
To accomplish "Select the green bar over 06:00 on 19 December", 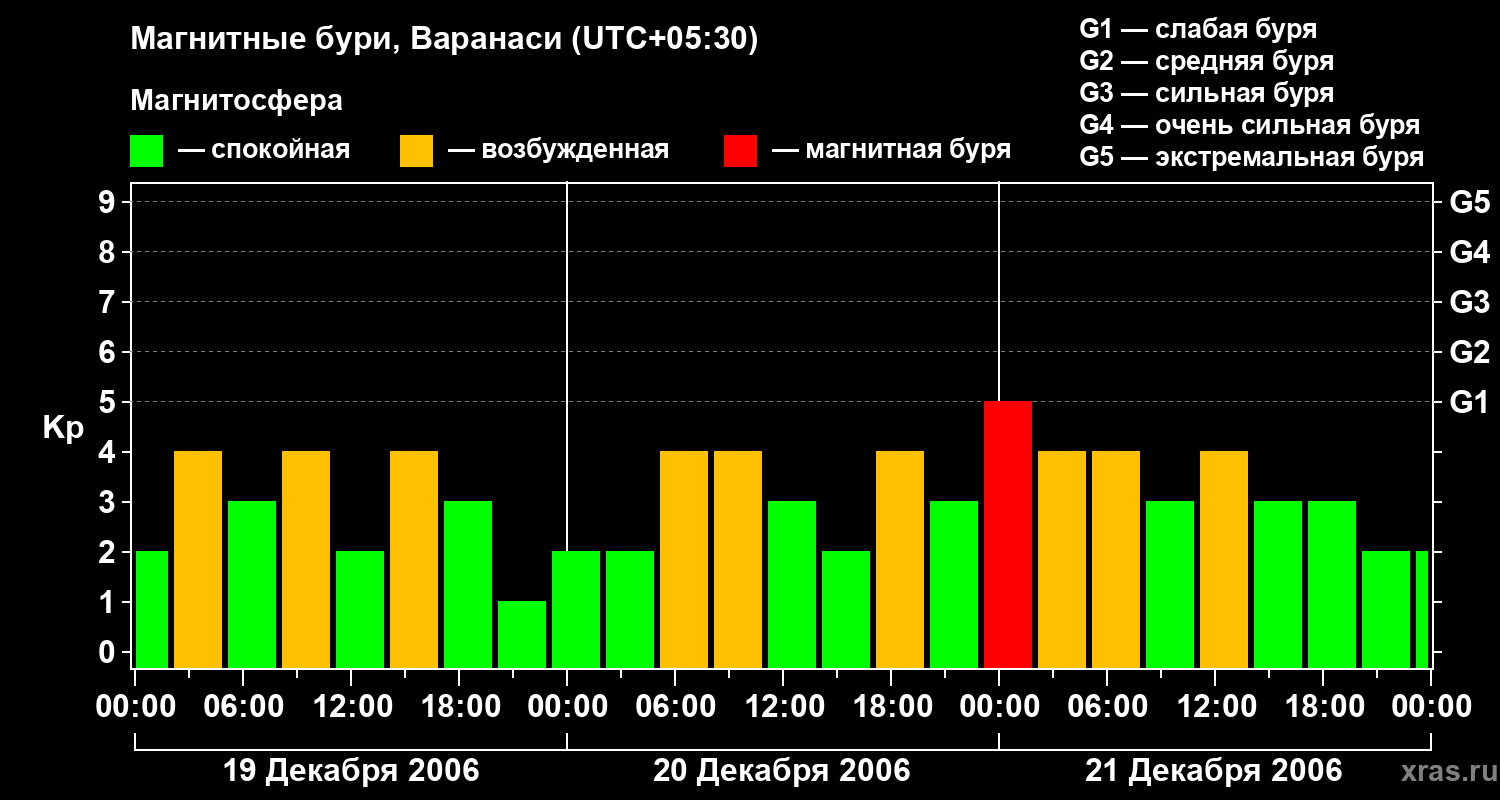I will (x=252, y=584).
